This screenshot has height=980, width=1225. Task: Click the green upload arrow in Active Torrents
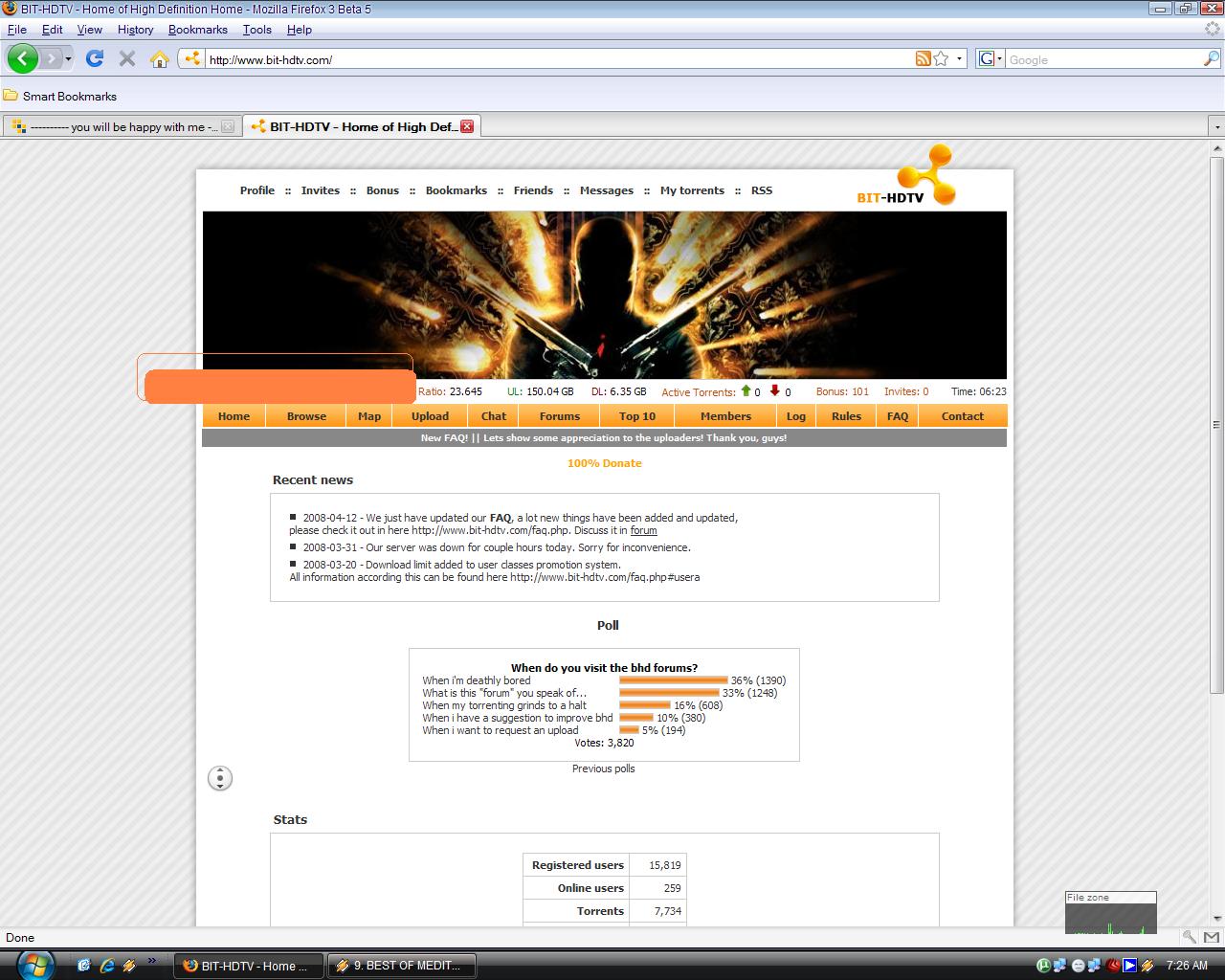(x=746, y=391)
